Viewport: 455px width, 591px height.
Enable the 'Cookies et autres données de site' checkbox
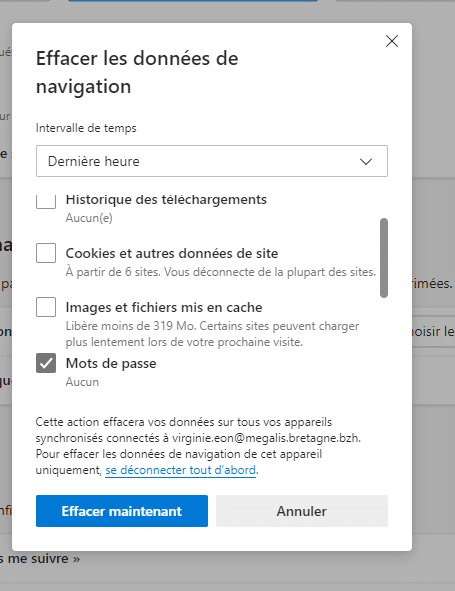46,253
